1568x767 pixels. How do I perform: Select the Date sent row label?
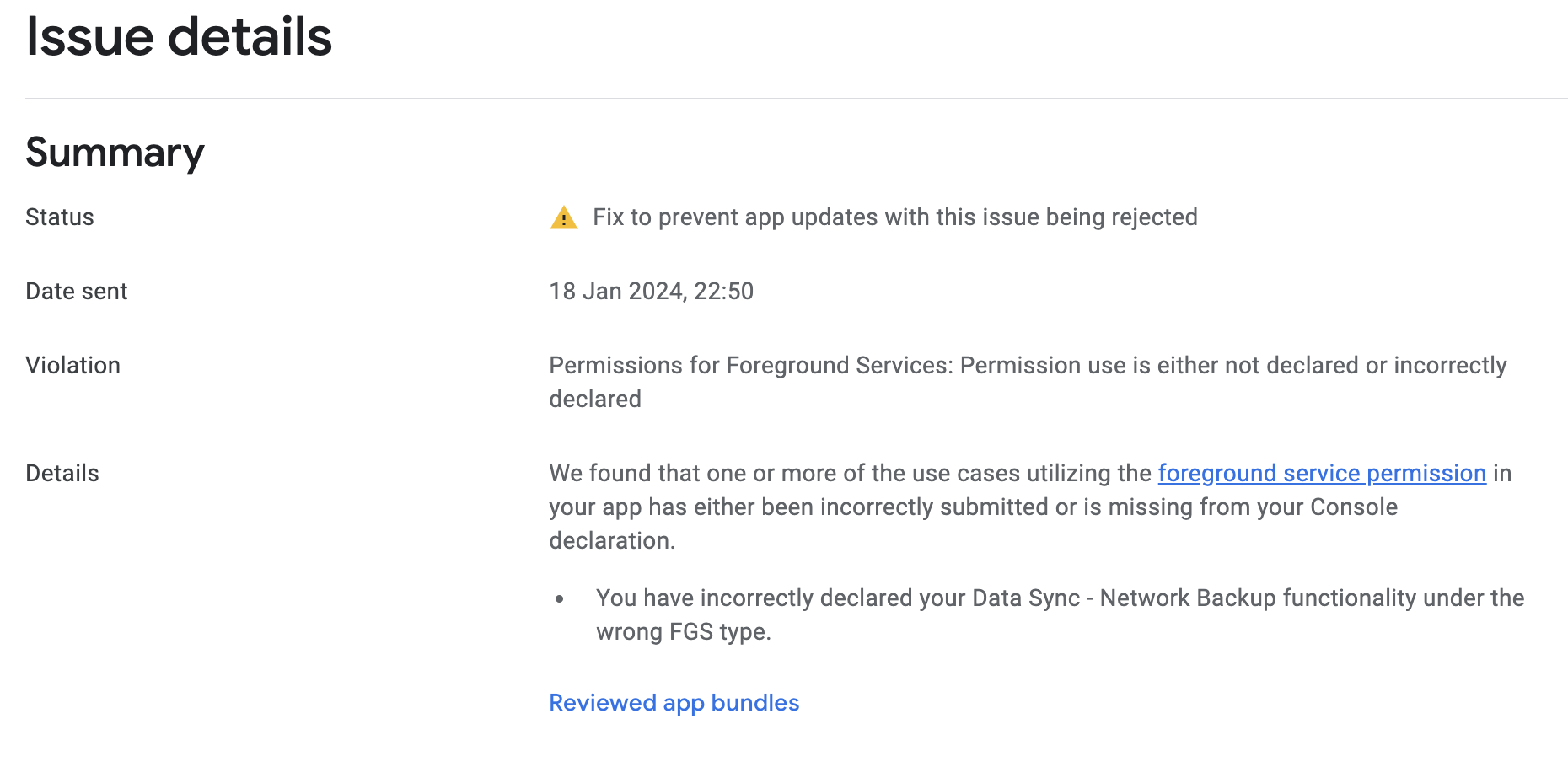pos(77,292)
